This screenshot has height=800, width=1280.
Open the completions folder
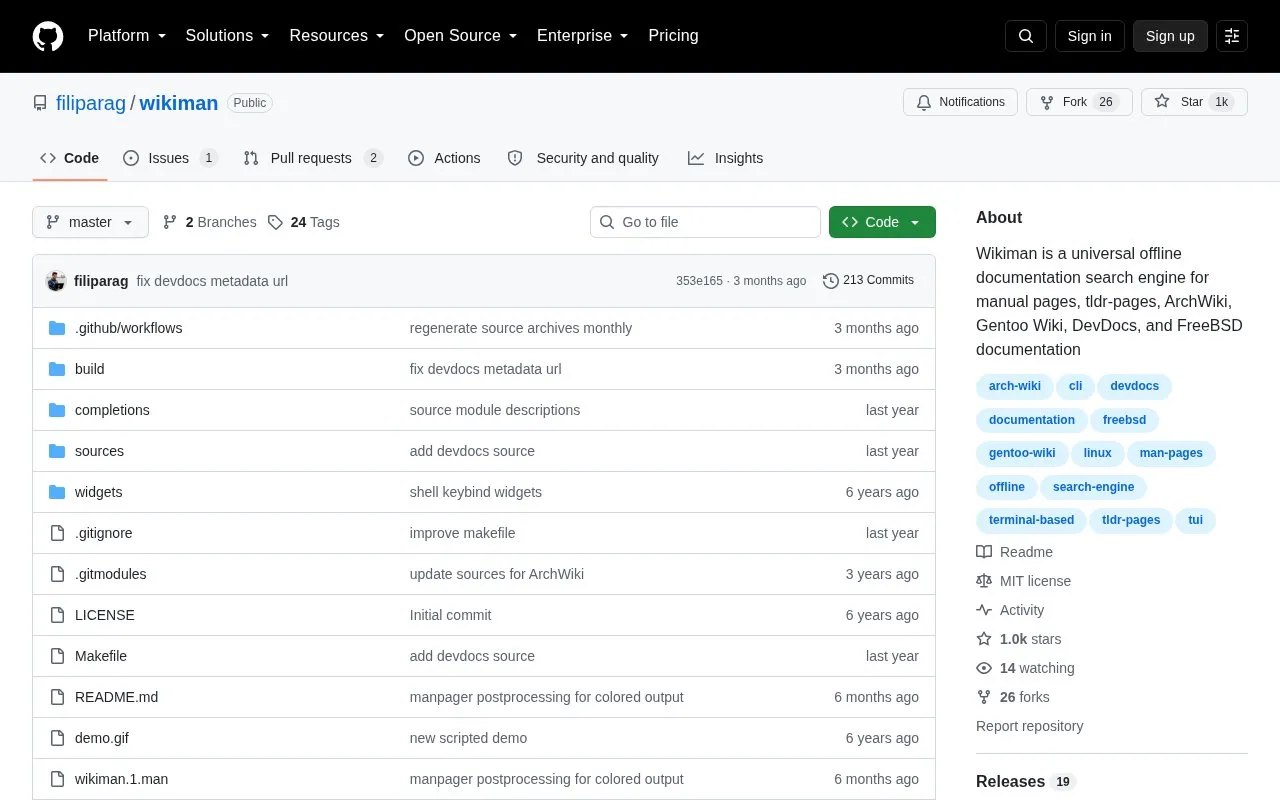[112, 410]
